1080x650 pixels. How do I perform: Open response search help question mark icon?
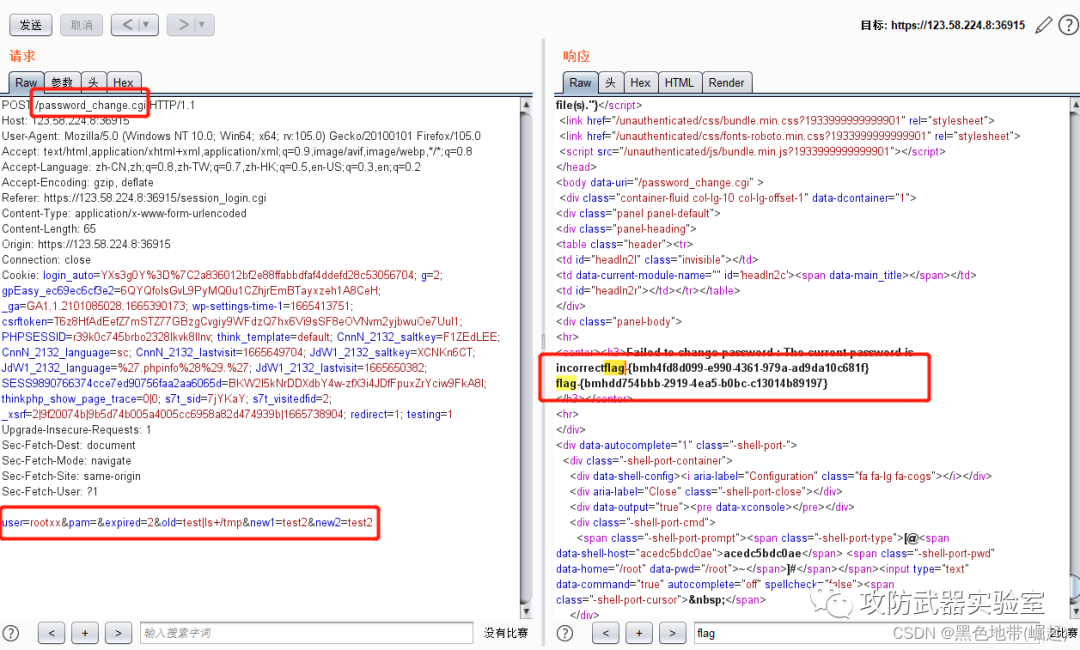tap(565, 633)
